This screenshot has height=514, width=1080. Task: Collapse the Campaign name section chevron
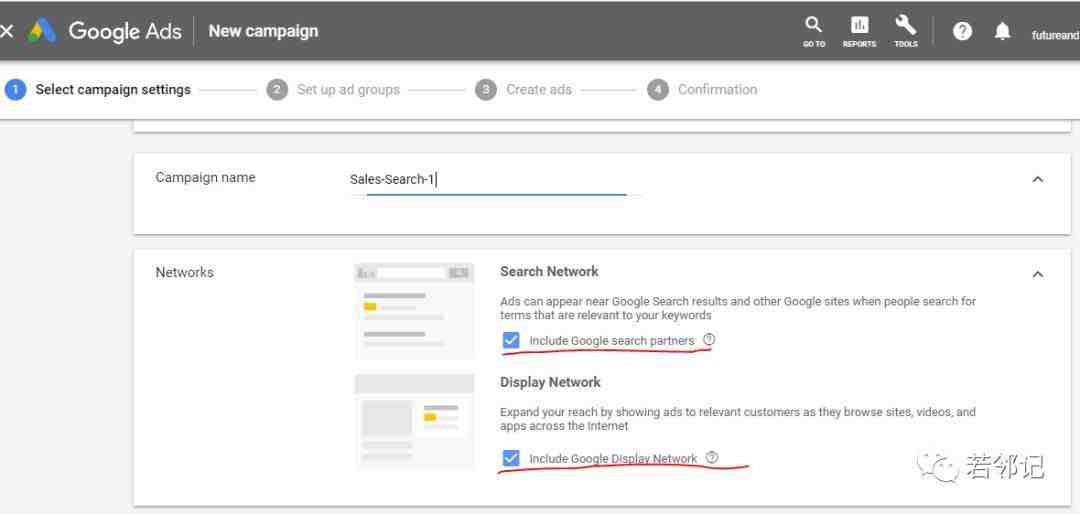click(x=1037, y=179)
